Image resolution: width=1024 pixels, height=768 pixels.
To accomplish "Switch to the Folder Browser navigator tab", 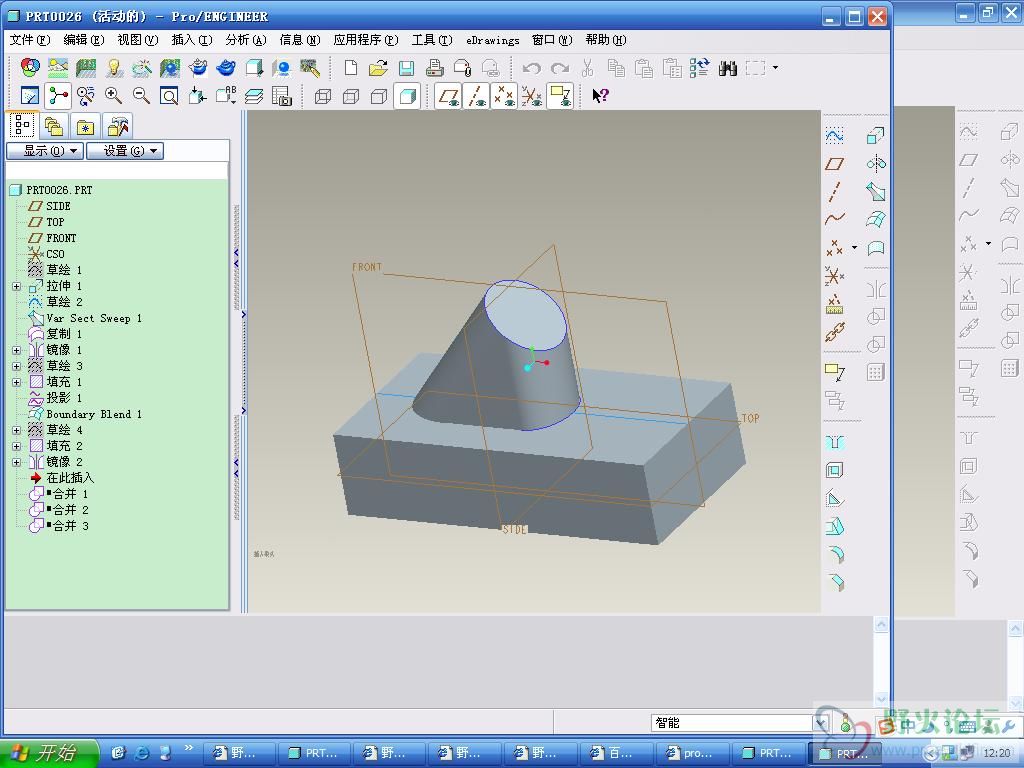I will point(54,125).
